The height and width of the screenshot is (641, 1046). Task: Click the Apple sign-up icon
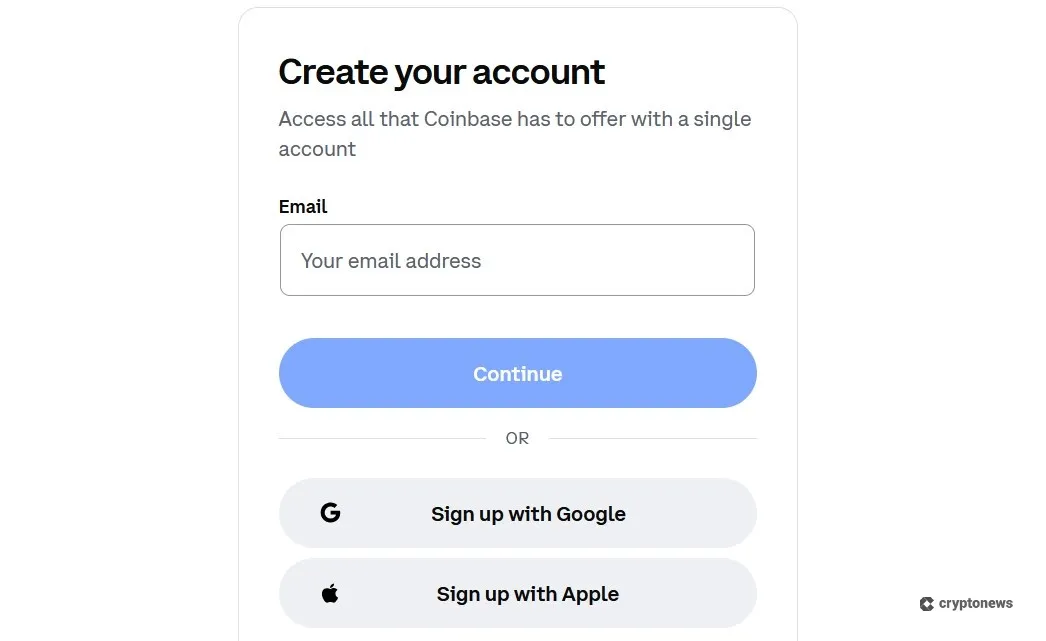pyautogui.click(x=330, y=593)
